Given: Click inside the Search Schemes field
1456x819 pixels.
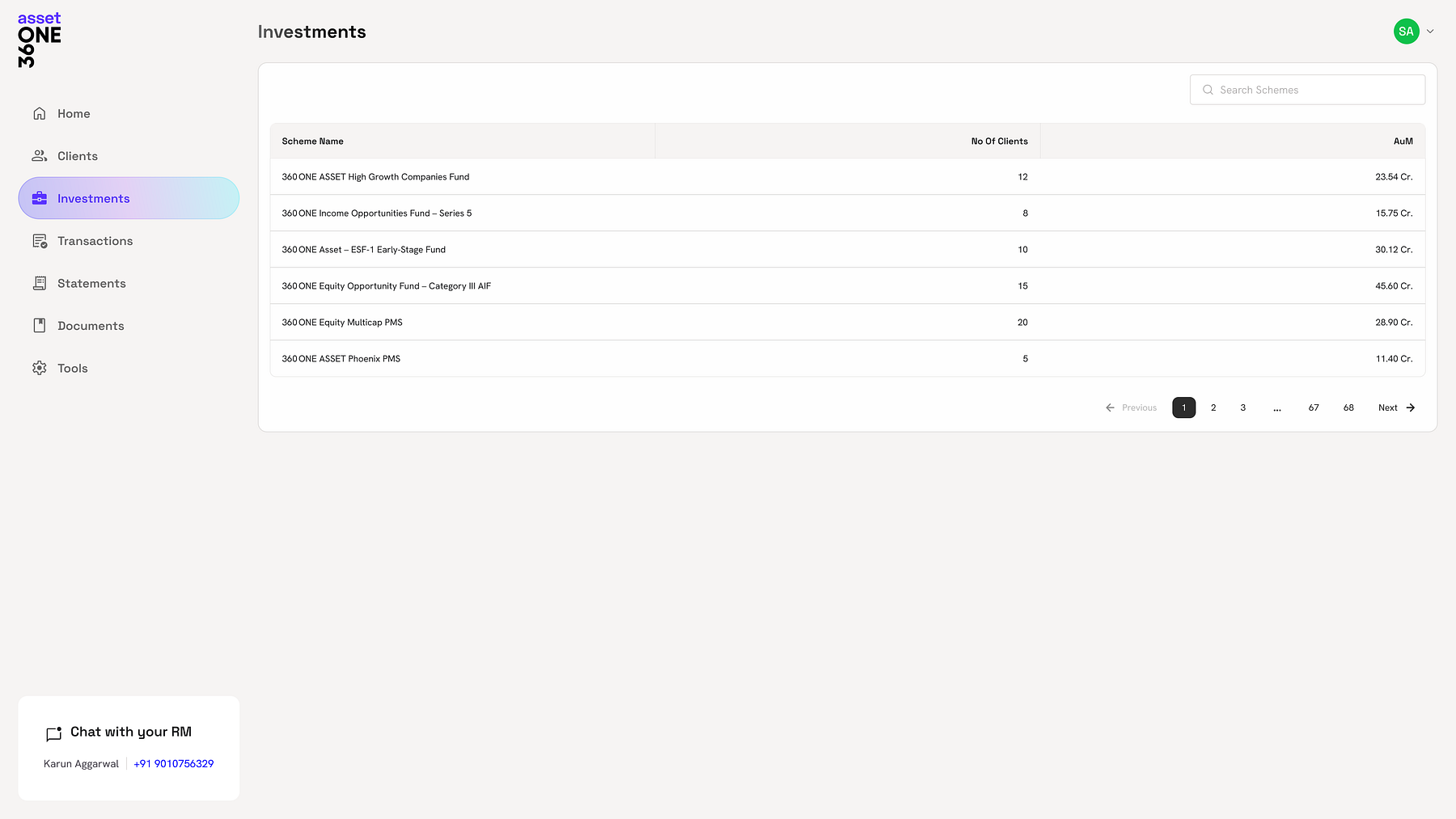Looking at the screenshot, I should point(1307,90).
